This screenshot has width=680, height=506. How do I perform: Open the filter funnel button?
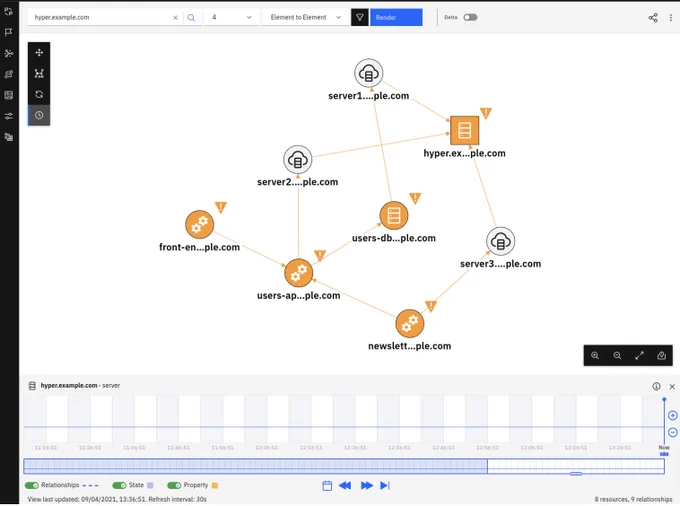(360, 17)
